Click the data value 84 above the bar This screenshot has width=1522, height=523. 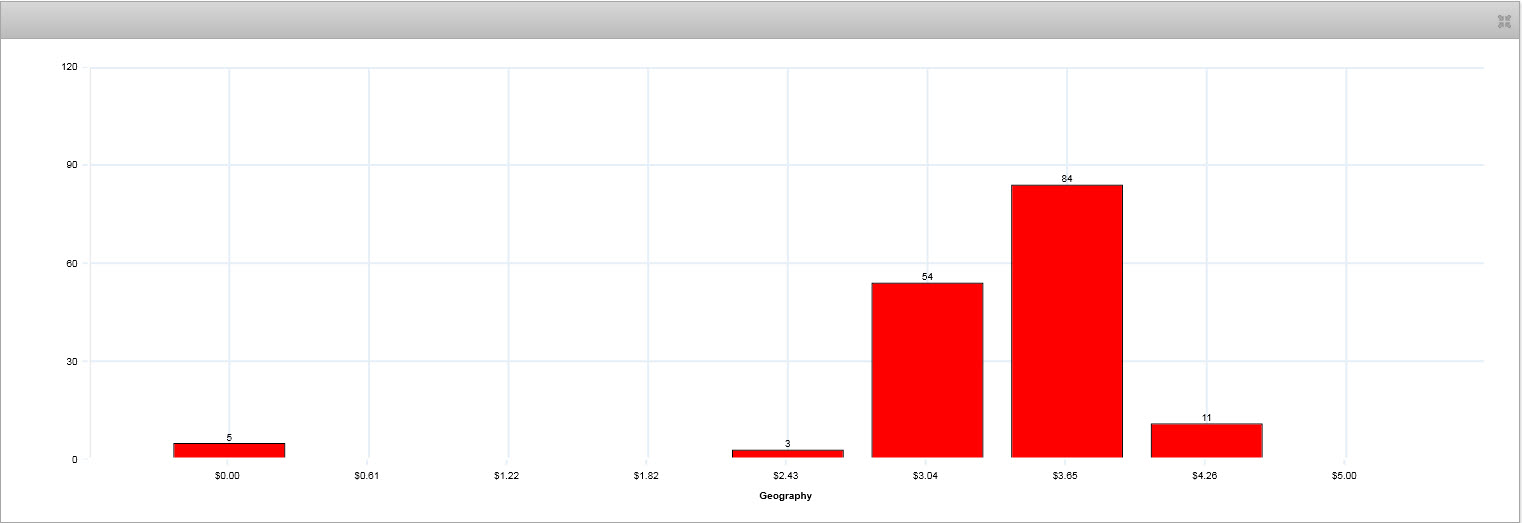(x=1066, y=178)
